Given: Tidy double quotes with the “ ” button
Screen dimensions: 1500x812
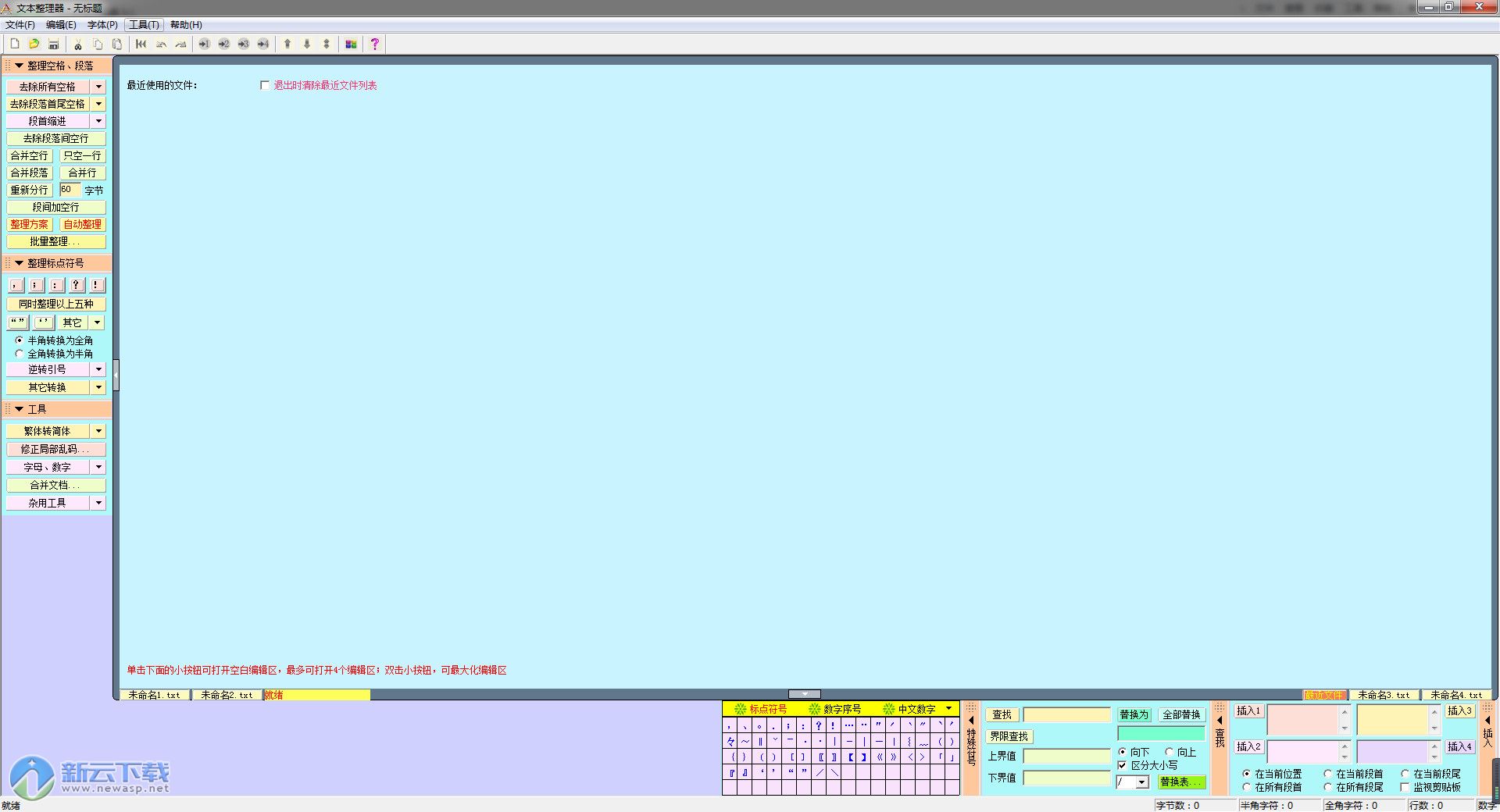Looking at the screenshot, I should (18, 322).
